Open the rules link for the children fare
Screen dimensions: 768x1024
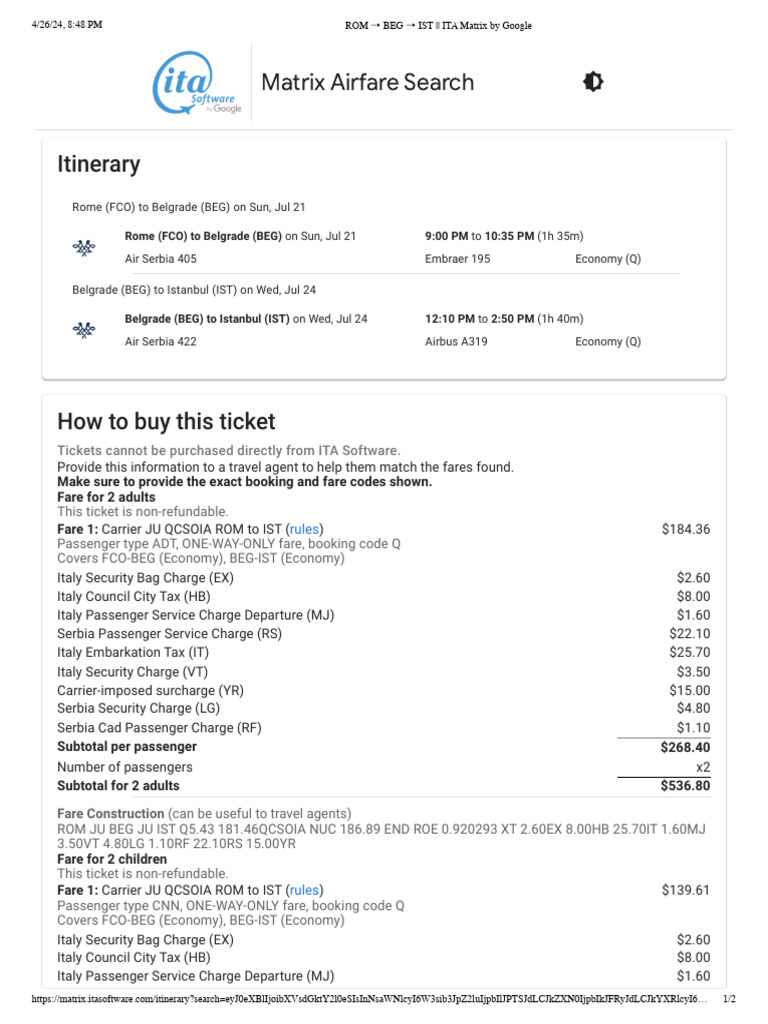click(305, 890)
